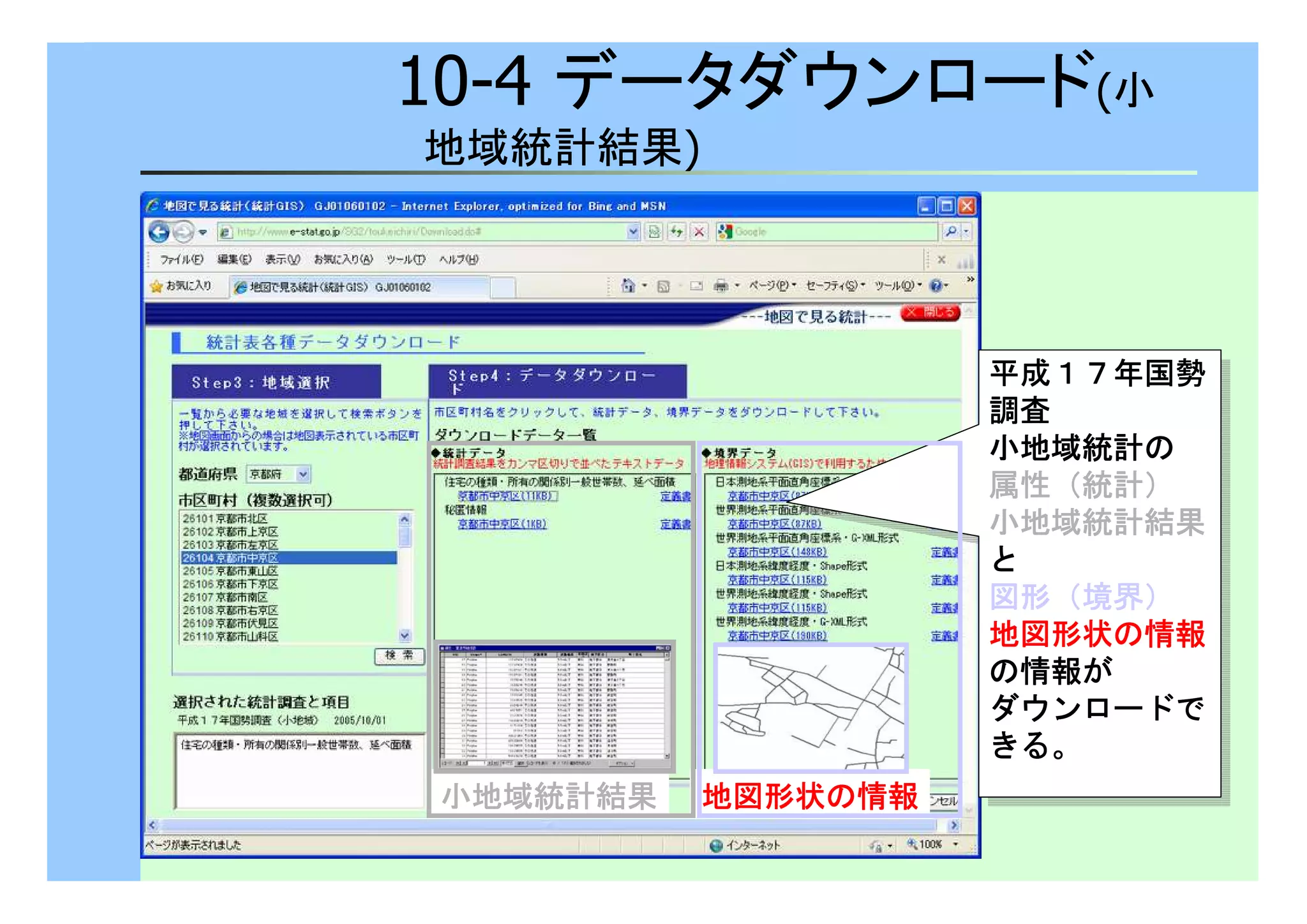The image size is (1307, 924).
Task: Select 26103 京都市左京区 in the list
Action: coord(289,545)
